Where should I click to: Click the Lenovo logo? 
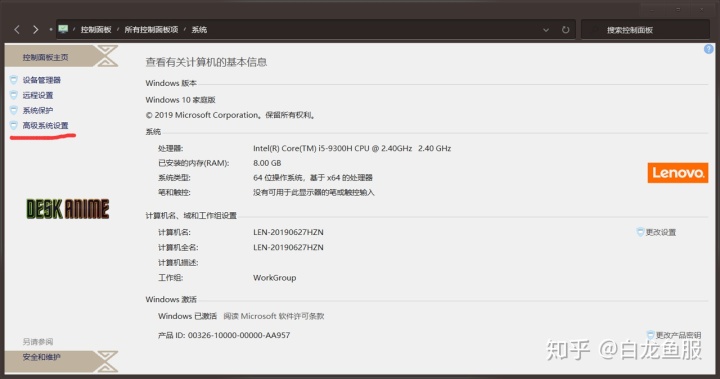(678, 173)
